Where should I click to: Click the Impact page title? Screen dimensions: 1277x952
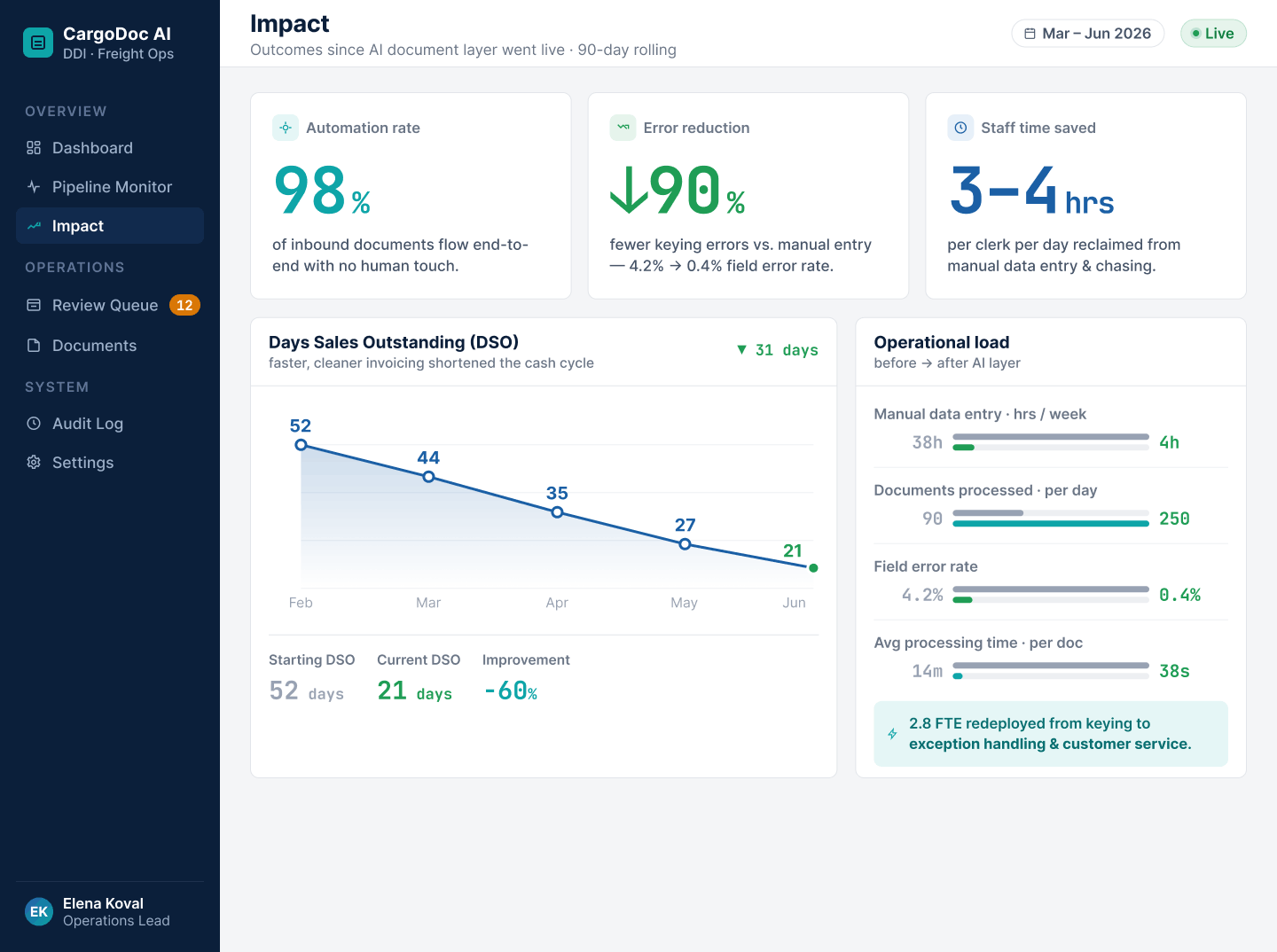[x=289, y=24]
